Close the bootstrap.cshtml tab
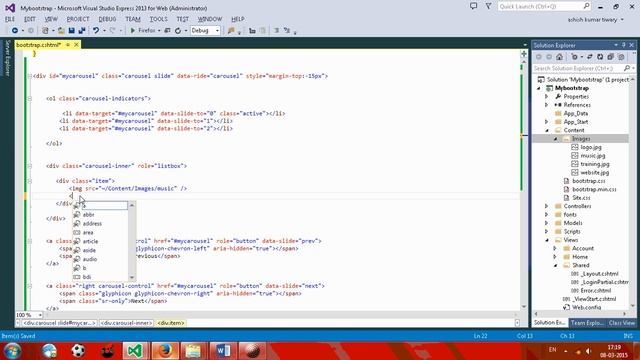The image size is (640, 360). pyautogui.click(x=76, y=44)
